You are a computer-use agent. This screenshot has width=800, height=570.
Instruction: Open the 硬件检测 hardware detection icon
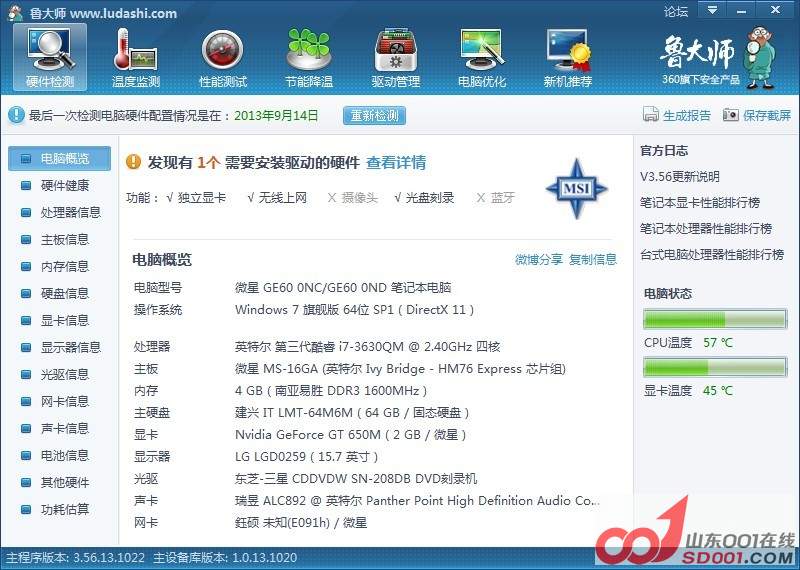pyautogui.click(x=50, y=57)
